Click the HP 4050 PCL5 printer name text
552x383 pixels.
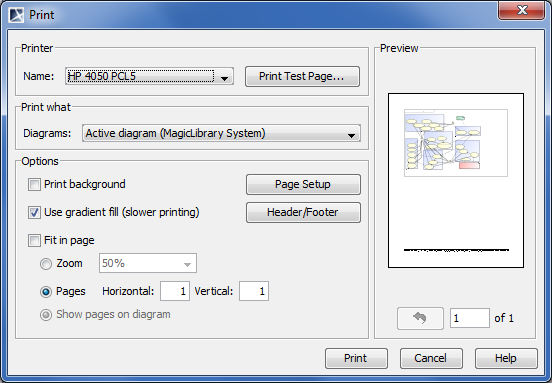pyautogui.click(x=102, y=76)
